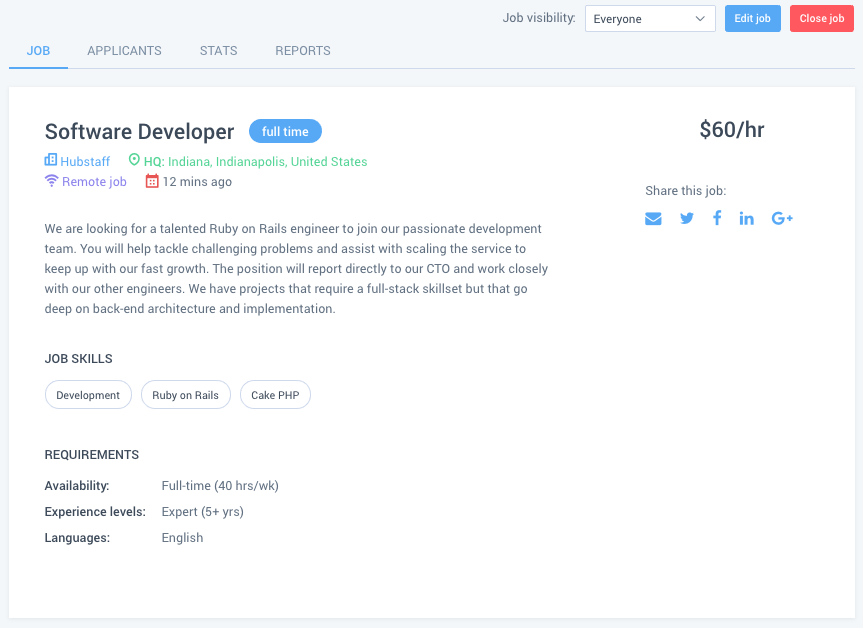Screen dimensions: 863x628
Task: Open the APPLICANTS tab
Action: [124, 51]
